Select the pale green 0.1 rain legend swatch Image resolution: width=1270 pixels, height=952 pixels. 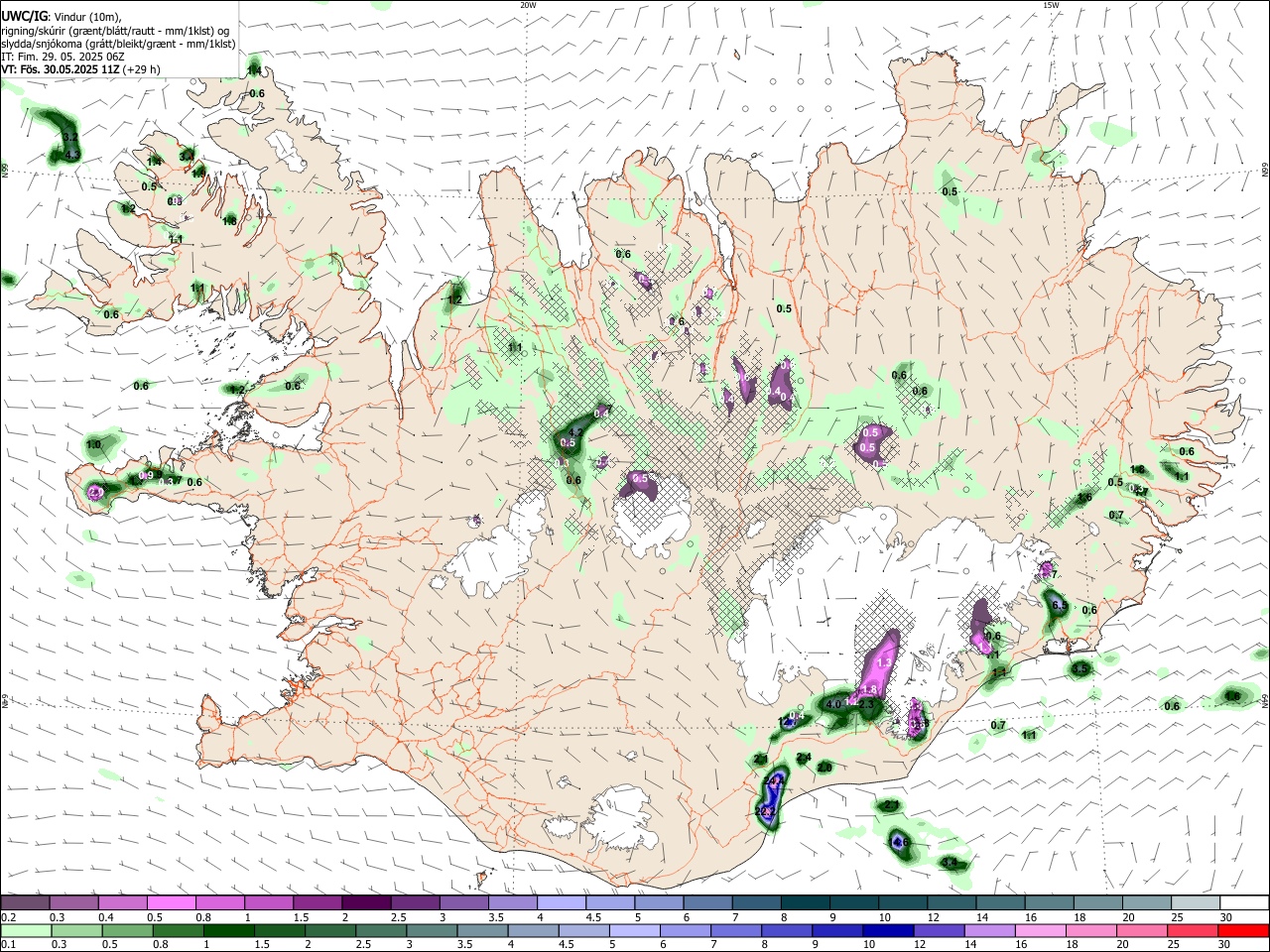click(x=25, y=932)
